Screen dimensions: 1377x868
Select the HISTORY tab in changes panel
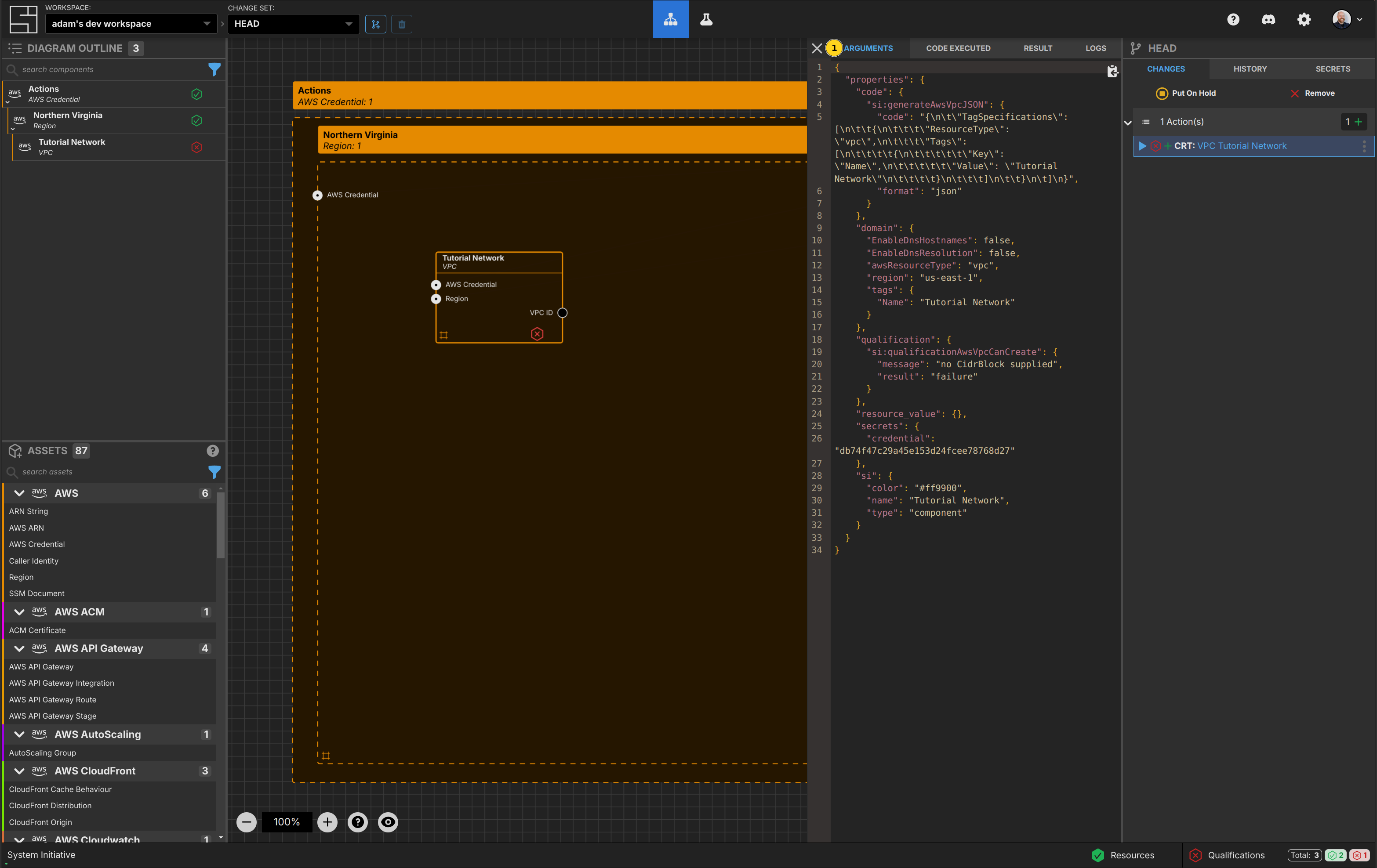[1250, 68]
